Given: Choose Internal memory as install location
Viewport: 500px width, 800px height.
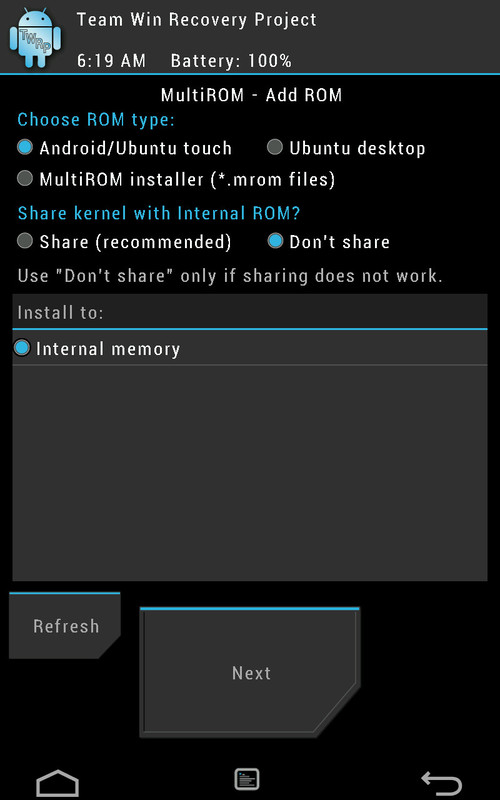Looking at the screenshot, I should 250,348.
